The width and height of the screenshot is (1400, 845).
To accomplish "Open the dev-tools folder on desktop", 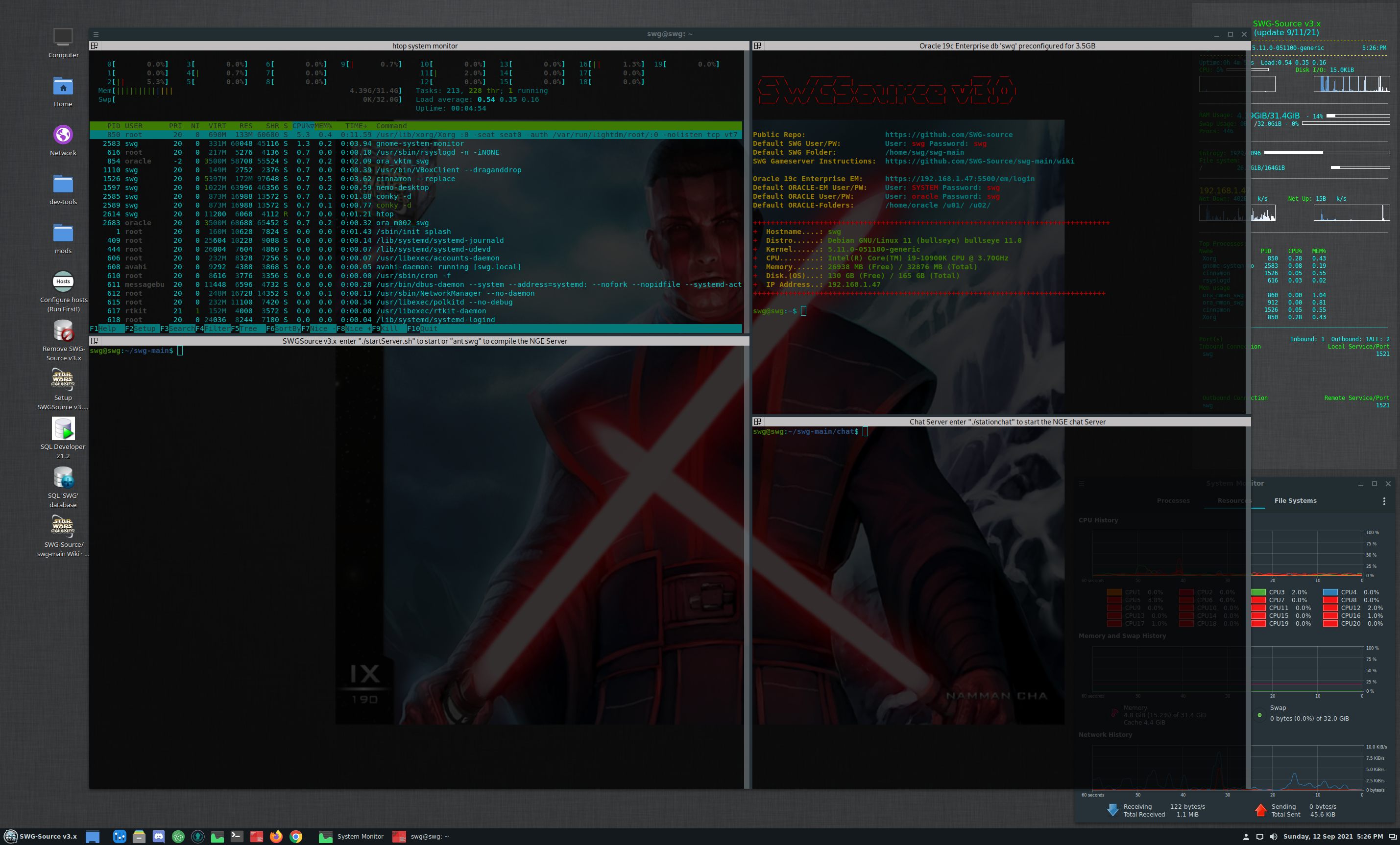I will point(63,185).
